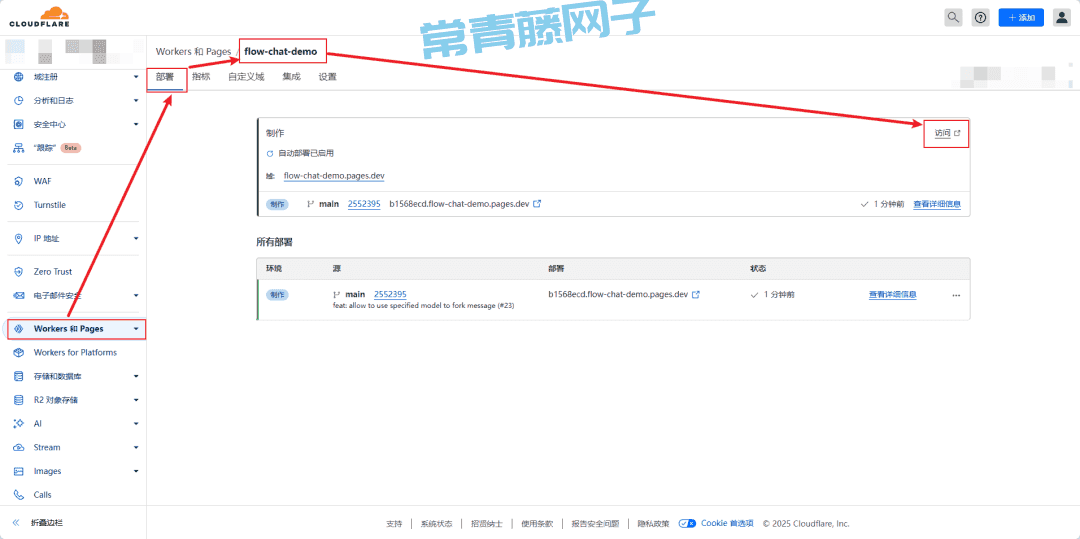
Task: Click the 访问 site link
Action: [x=947, y=133]
